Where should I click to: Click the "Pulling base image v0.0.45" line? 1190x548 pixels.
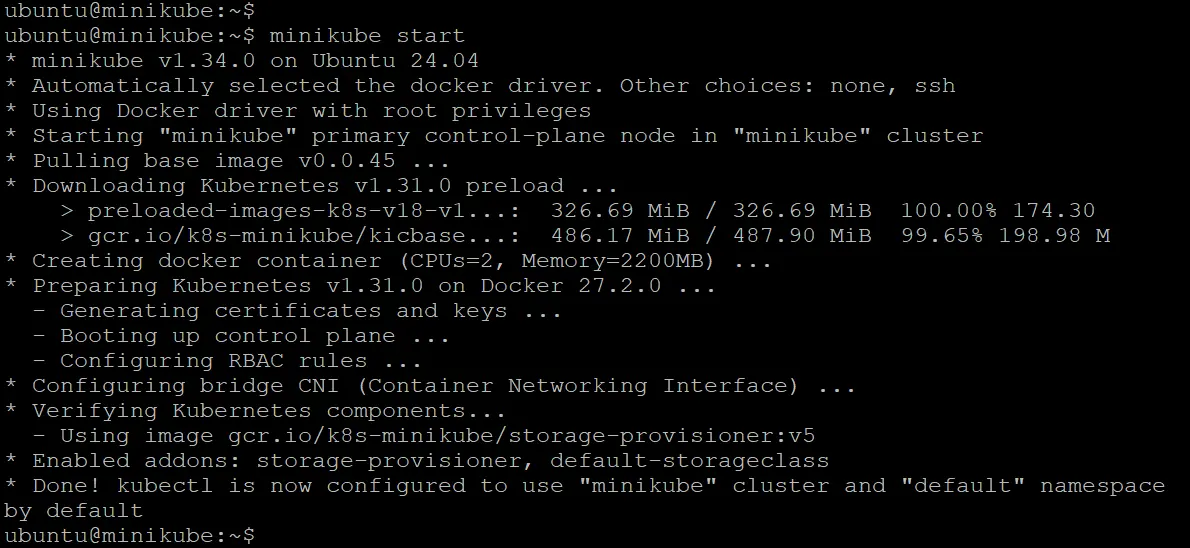[227, 161]
